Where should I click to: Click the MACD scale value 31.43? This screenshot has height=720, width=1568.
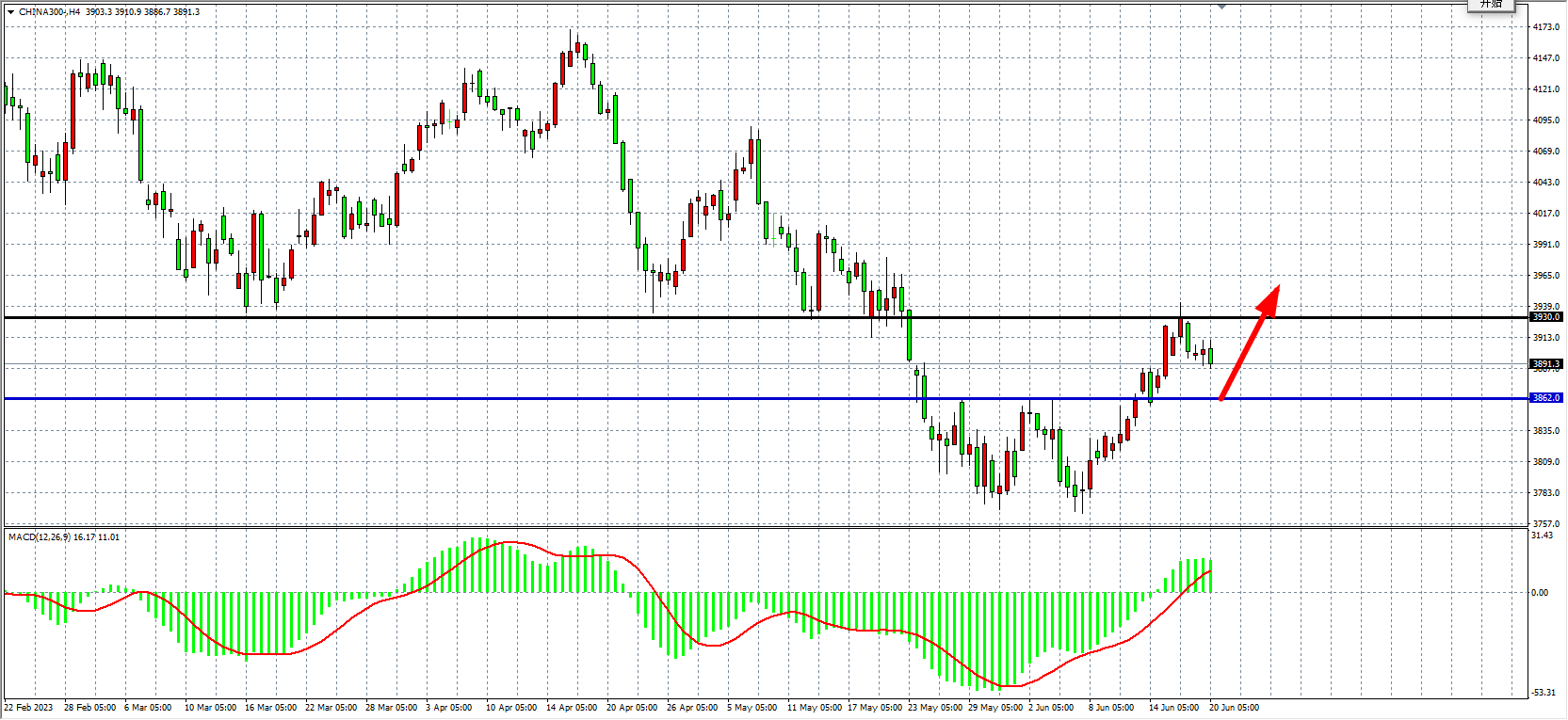tap(1543, 536)
